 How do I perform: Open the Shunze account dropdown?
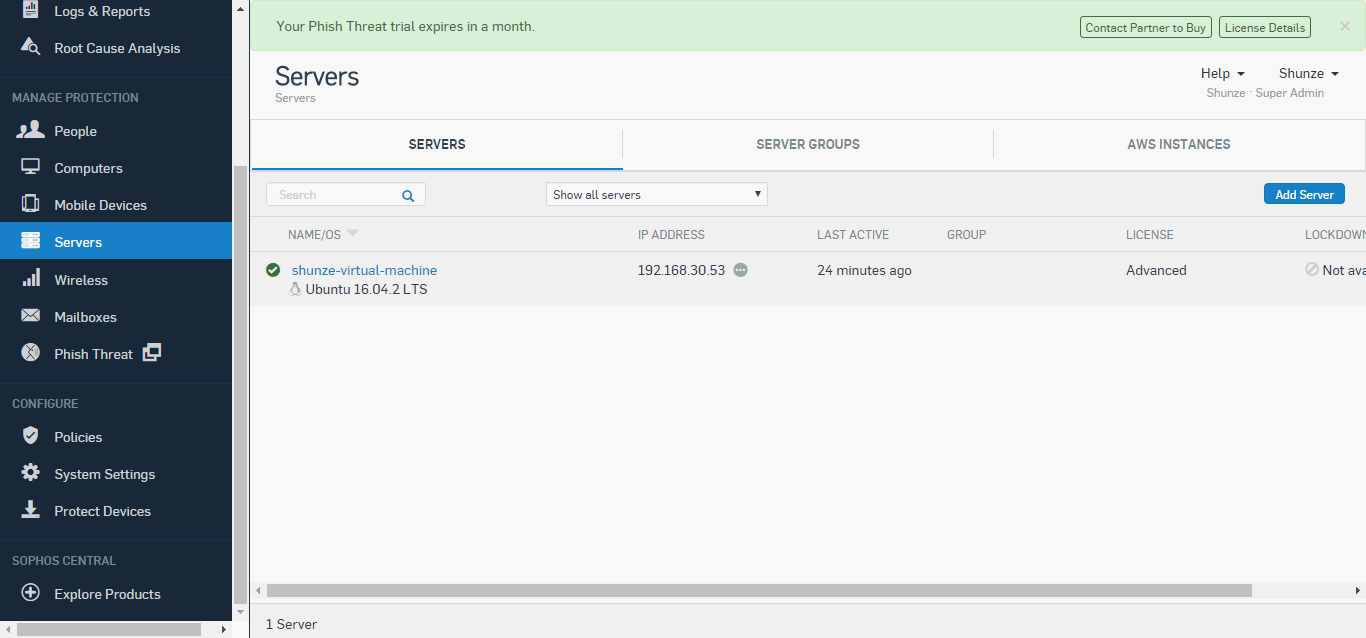point(1308,73)
